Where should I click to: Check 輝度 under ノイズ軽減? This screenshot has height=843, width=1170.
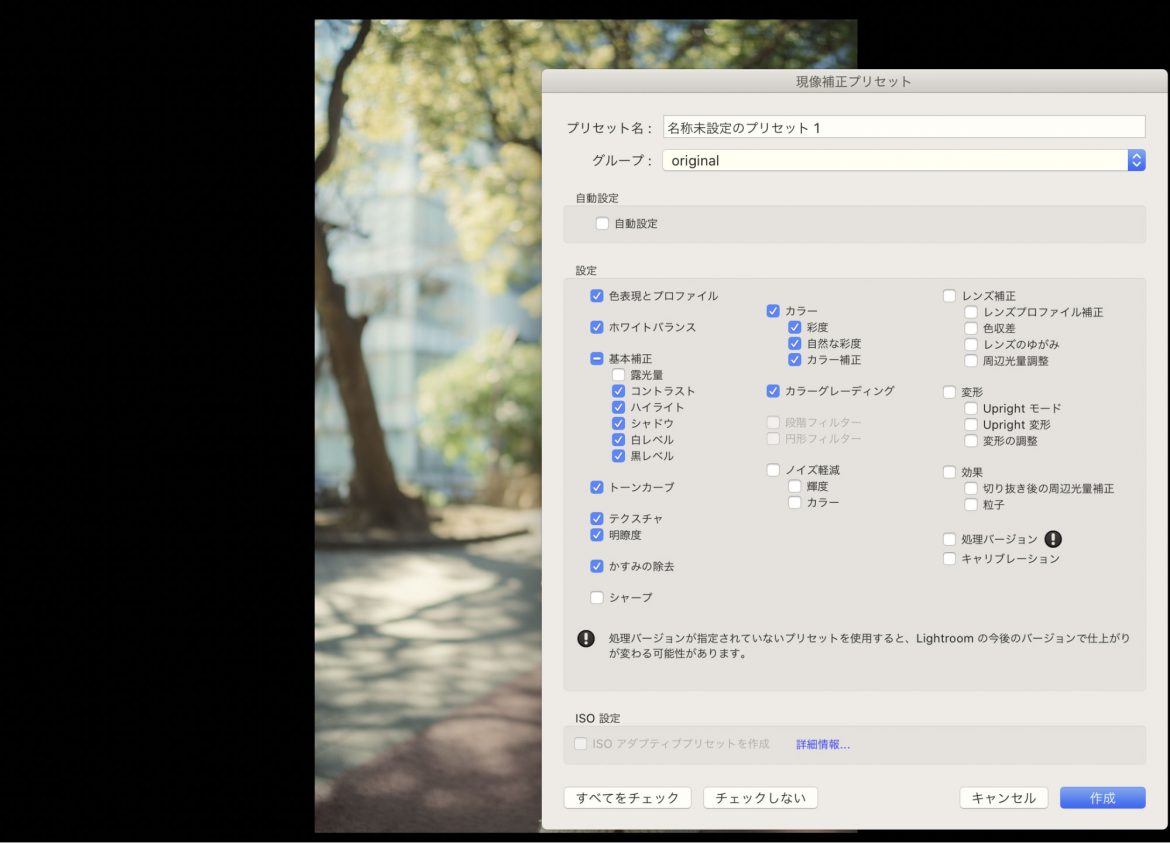point(795,486)
